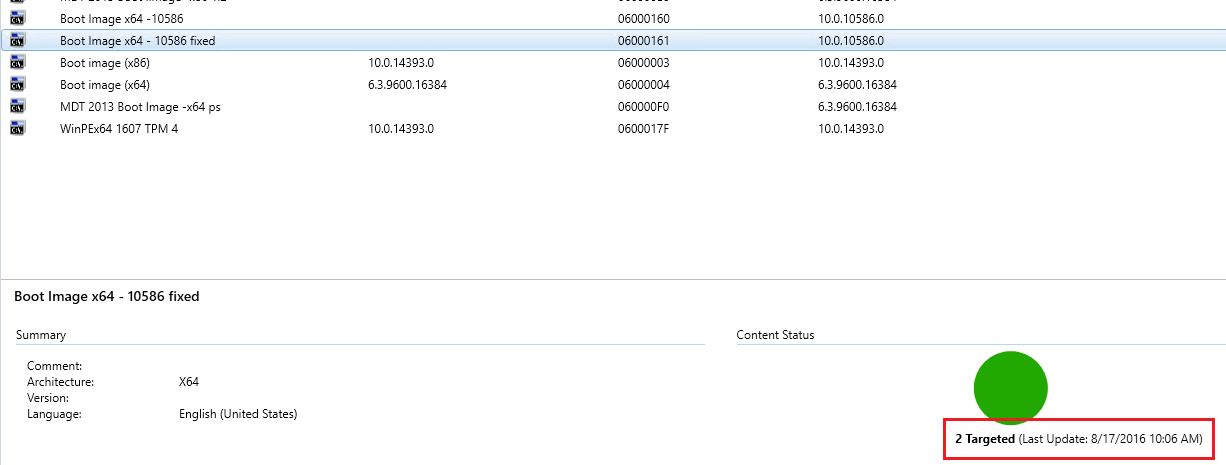Click image ID 060000F0
Screen dimensions: 1226x465
click(643, 107)
